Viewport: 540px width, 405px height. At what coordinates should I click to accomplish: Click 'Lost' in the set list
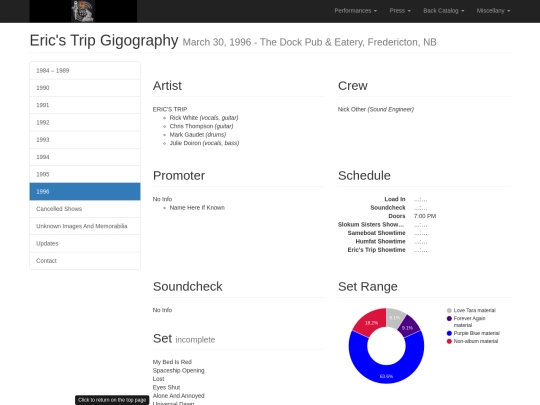tap(158, 379)
